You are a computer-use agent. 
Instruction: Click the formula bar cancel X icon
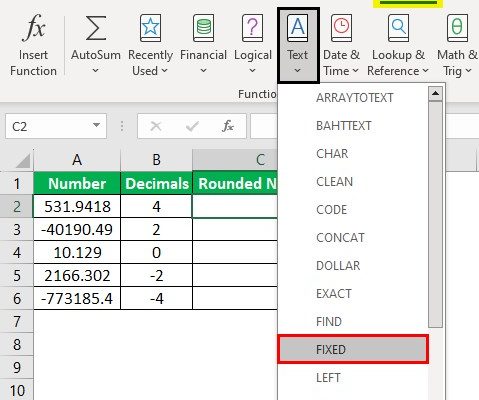pos(156,126)
